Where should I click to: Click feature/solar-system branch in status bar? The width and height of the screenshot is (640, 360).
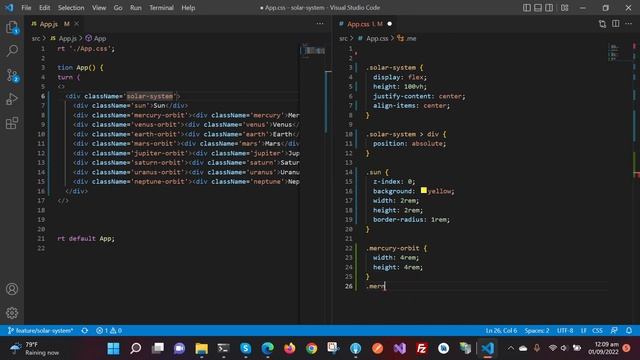(x=40, y=331)
